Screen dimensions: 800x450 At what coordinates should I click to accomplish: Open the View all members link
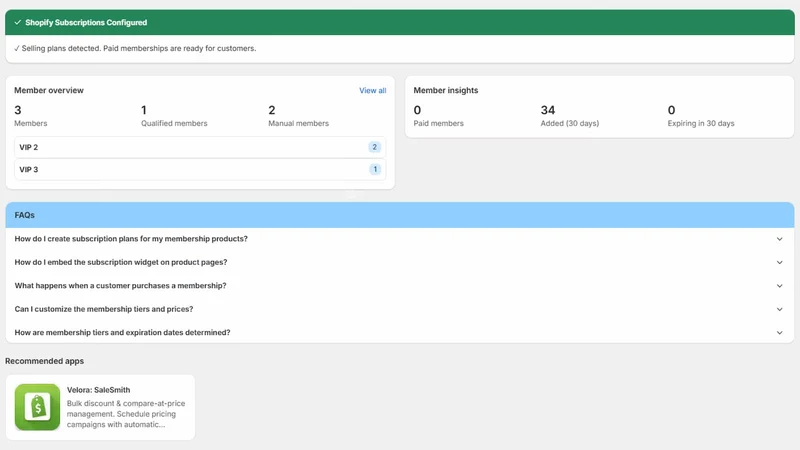(x=372, y=90)
